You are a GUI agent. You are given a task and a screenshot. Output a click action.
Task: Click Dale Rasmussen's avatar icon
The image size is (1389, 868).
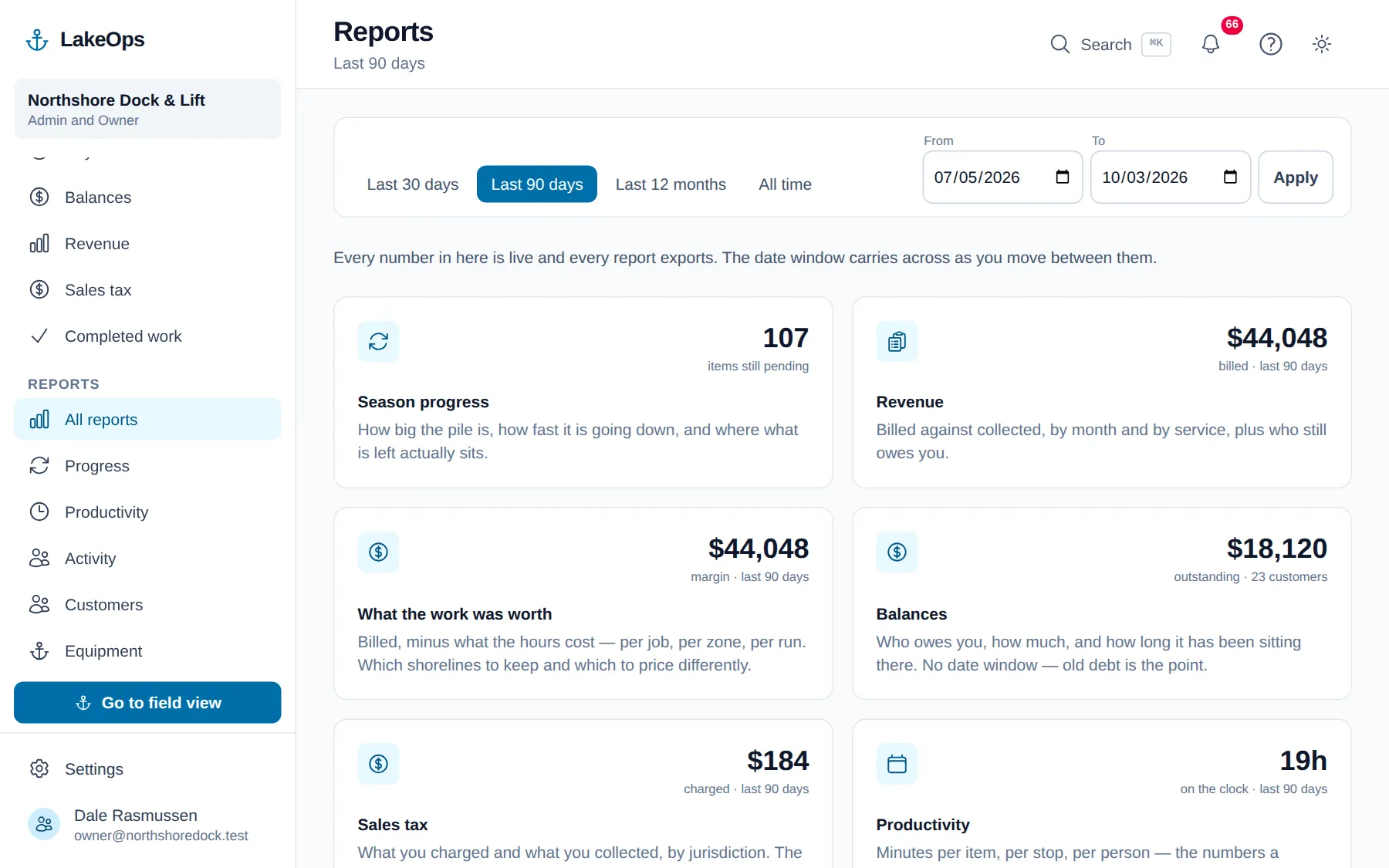44,824
